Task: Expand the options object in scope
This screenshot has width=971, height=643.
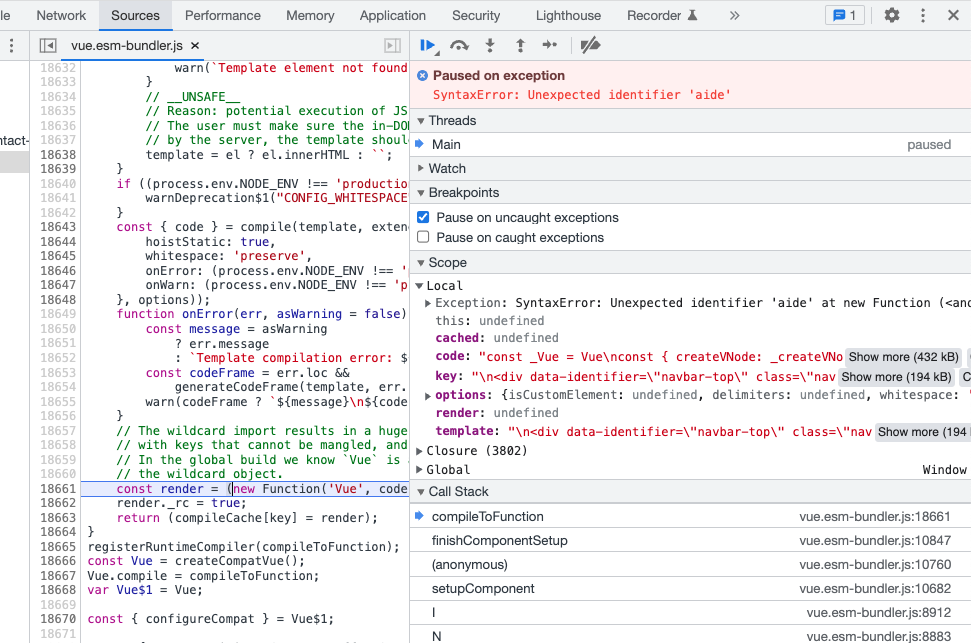Action: coord(427,395)
